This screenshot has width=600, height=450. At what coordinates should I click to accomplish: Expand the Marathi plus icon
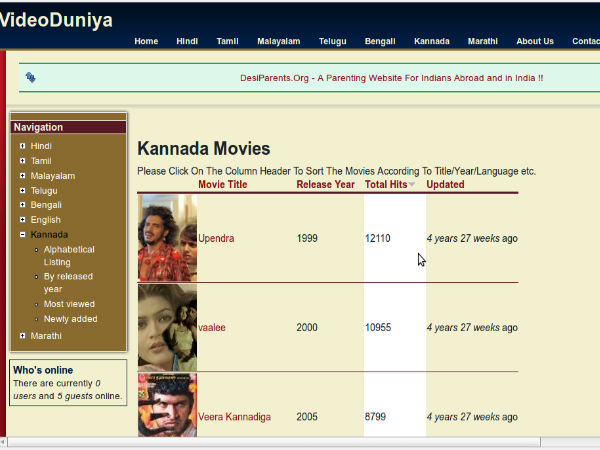click(x=22, y=336)
